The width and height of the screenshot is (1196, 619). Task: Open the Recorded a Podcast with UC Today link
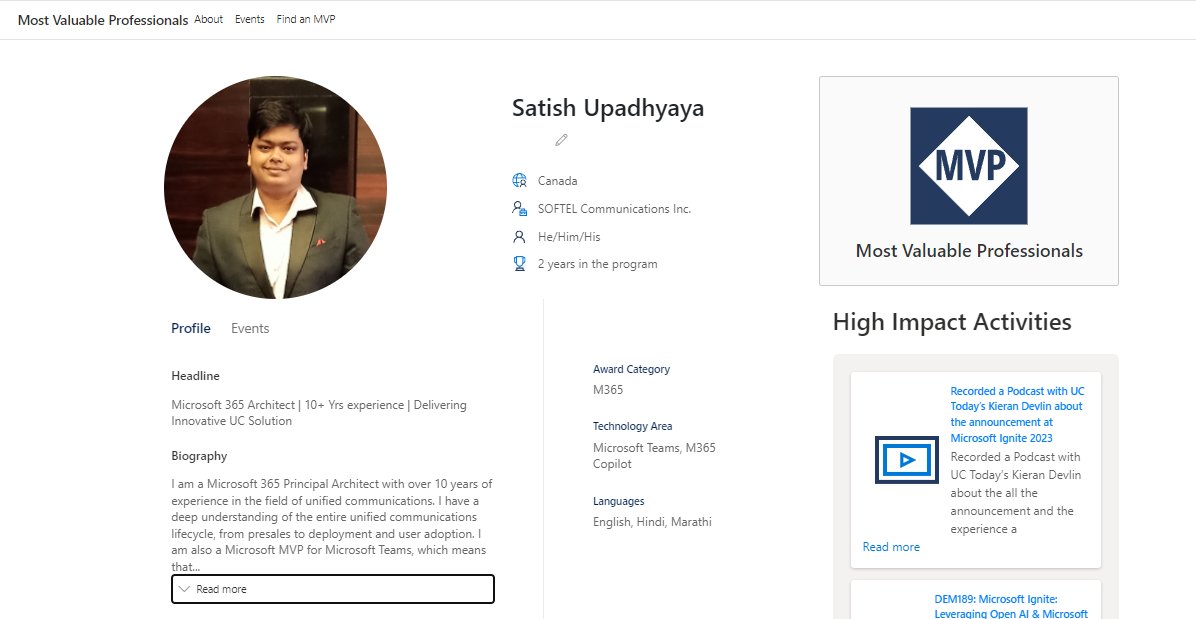tap(1016, 413)
